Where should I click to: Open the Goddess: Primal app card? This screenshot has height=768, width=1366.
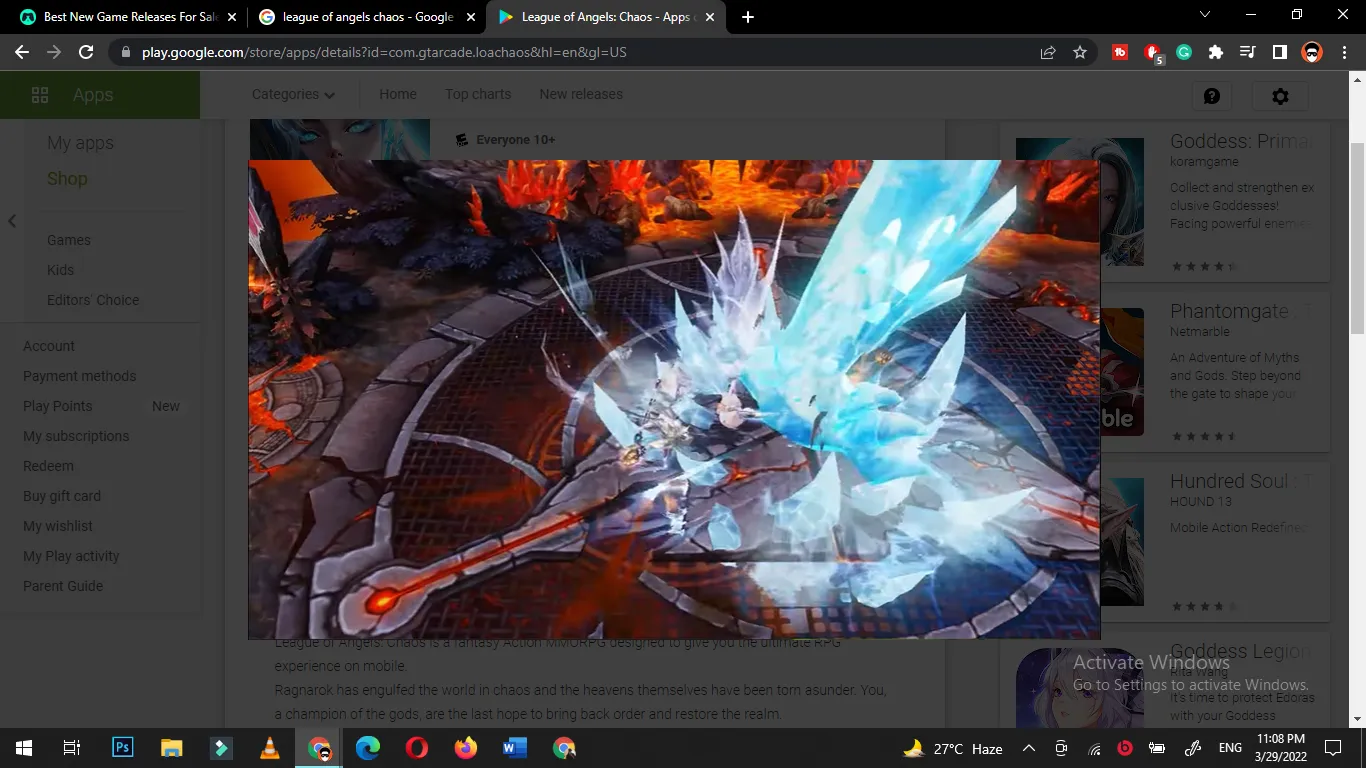tap(1165, 202)
